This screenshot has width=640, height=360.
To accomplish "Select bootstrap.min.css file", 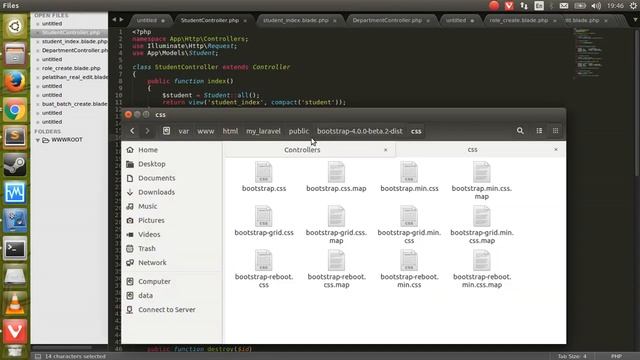I will point(409,177).
